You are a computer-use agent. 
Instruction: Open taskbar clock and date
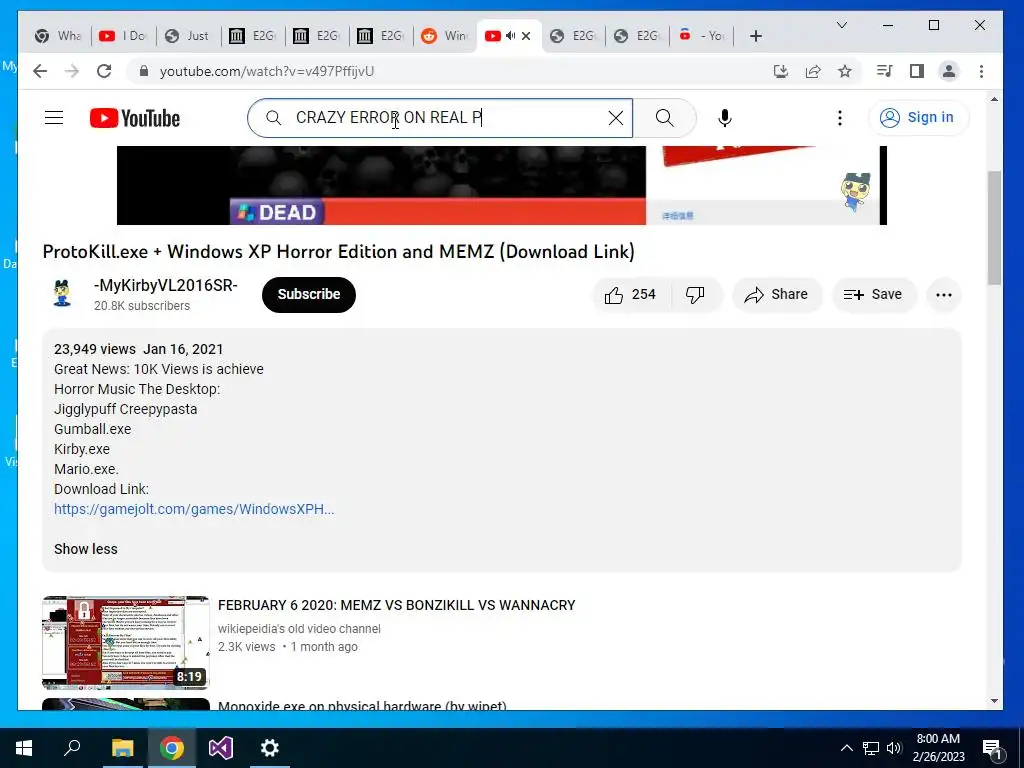[x=938, y=748]
